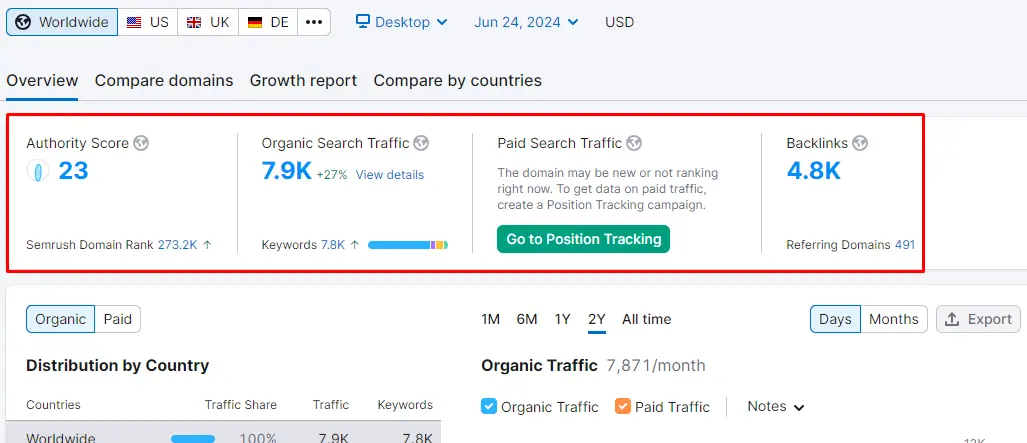This screenshot has width=1027, height=443.
Task: Click the Worldwide traffic share bar
Action: tap(193, 438)
